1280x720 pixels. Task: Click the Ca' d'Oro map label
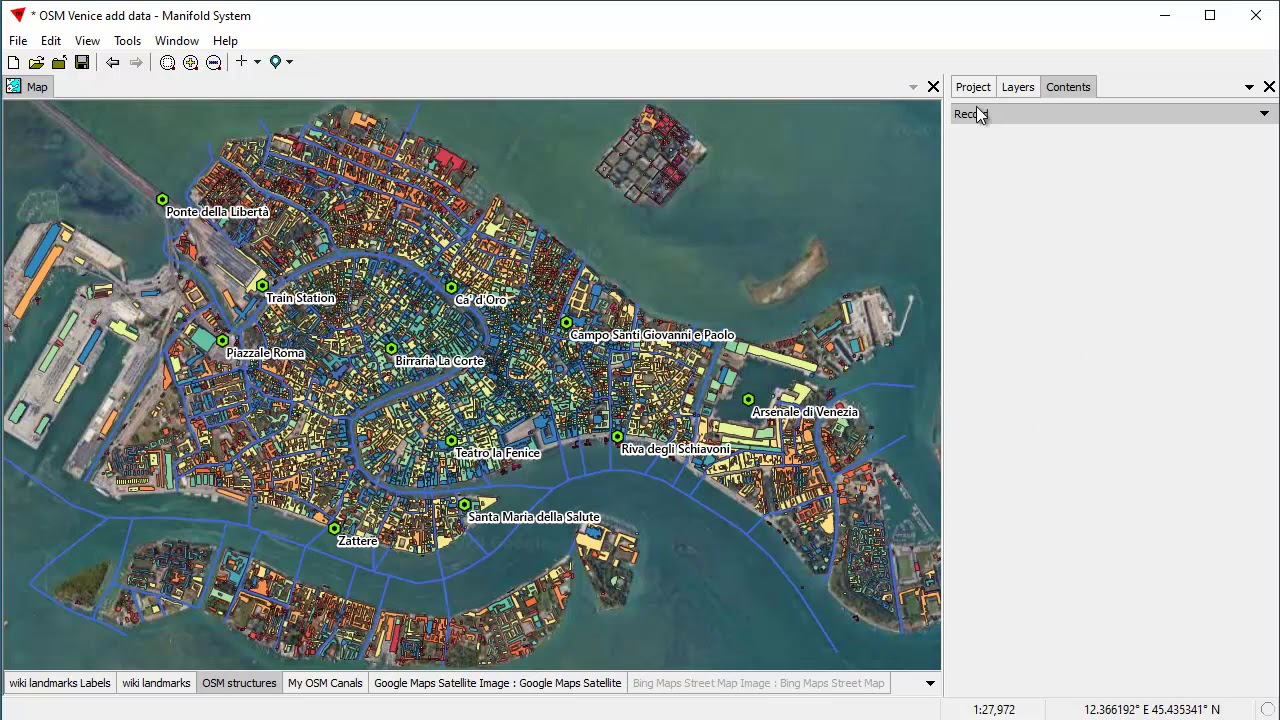coord(480,300)
